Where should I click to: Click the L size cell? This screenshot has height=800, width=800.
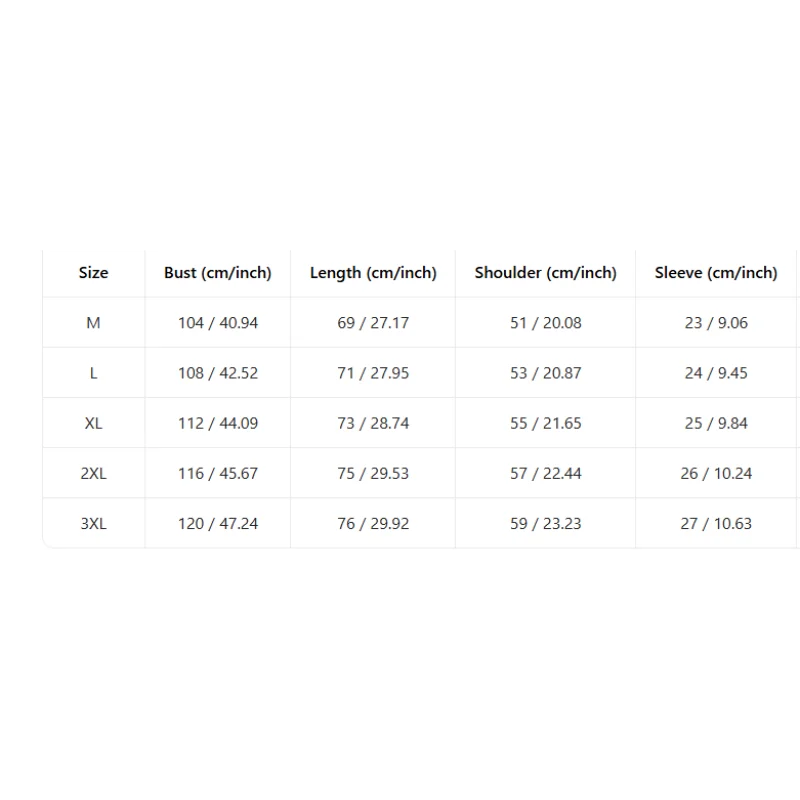click(x=93, y=373)
